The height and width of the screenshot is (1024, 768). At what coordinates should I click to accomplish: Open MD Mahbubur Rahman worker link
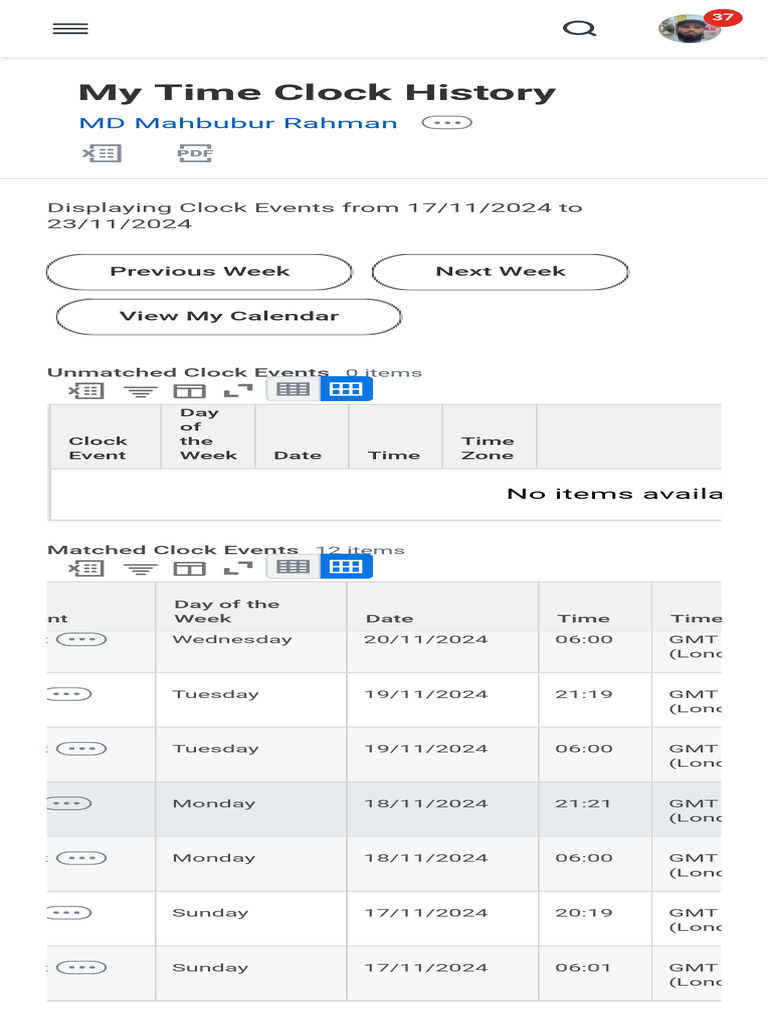tap(238, 123)
